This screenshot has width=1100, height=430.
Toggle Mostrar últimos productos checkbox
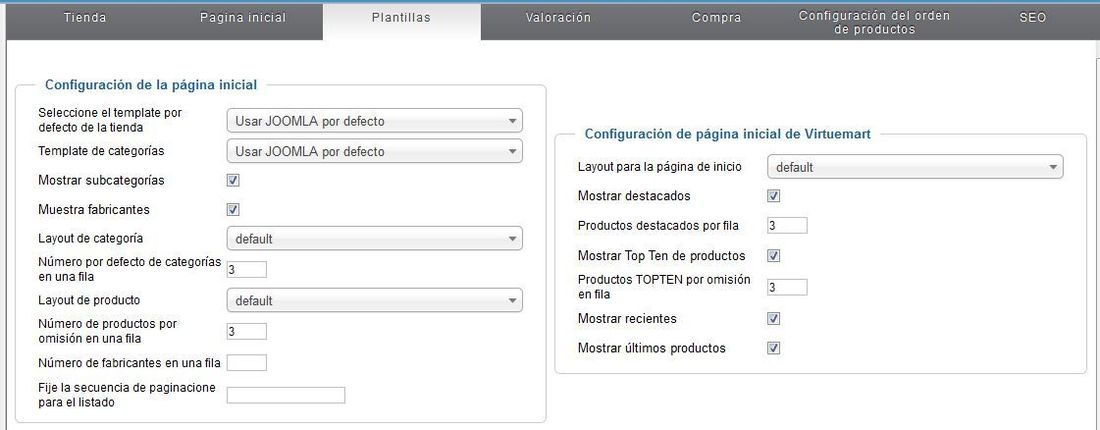[x=774, y=349]
